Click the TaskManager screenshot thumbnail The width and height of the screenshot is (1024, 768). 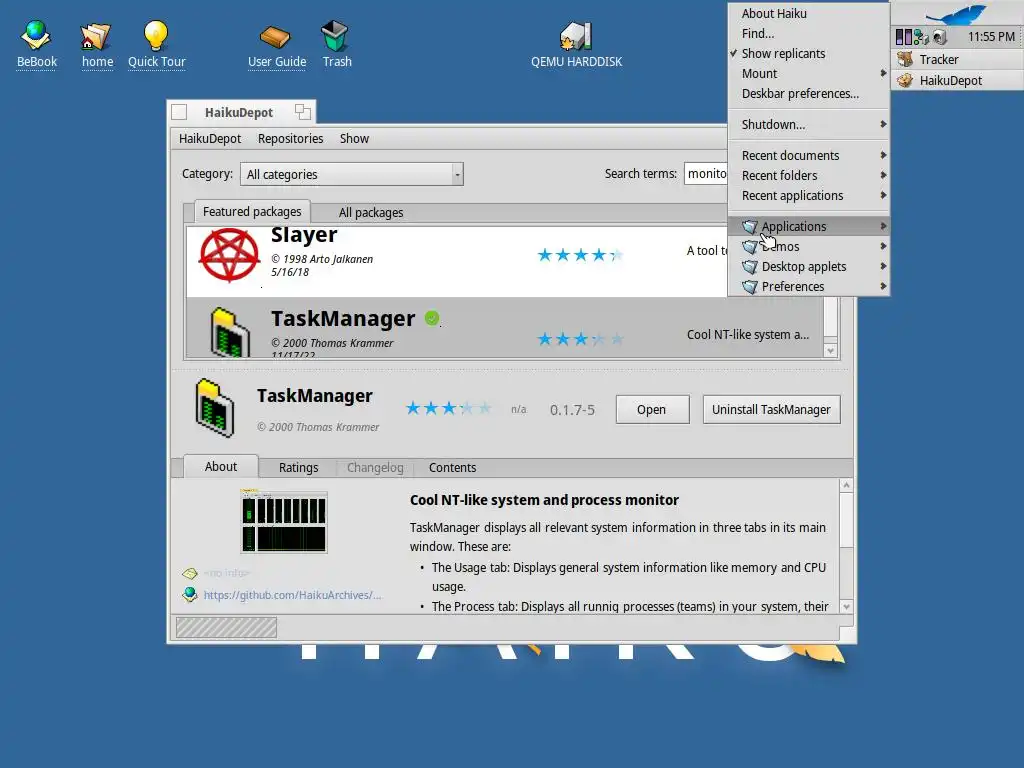pos(284,521)
